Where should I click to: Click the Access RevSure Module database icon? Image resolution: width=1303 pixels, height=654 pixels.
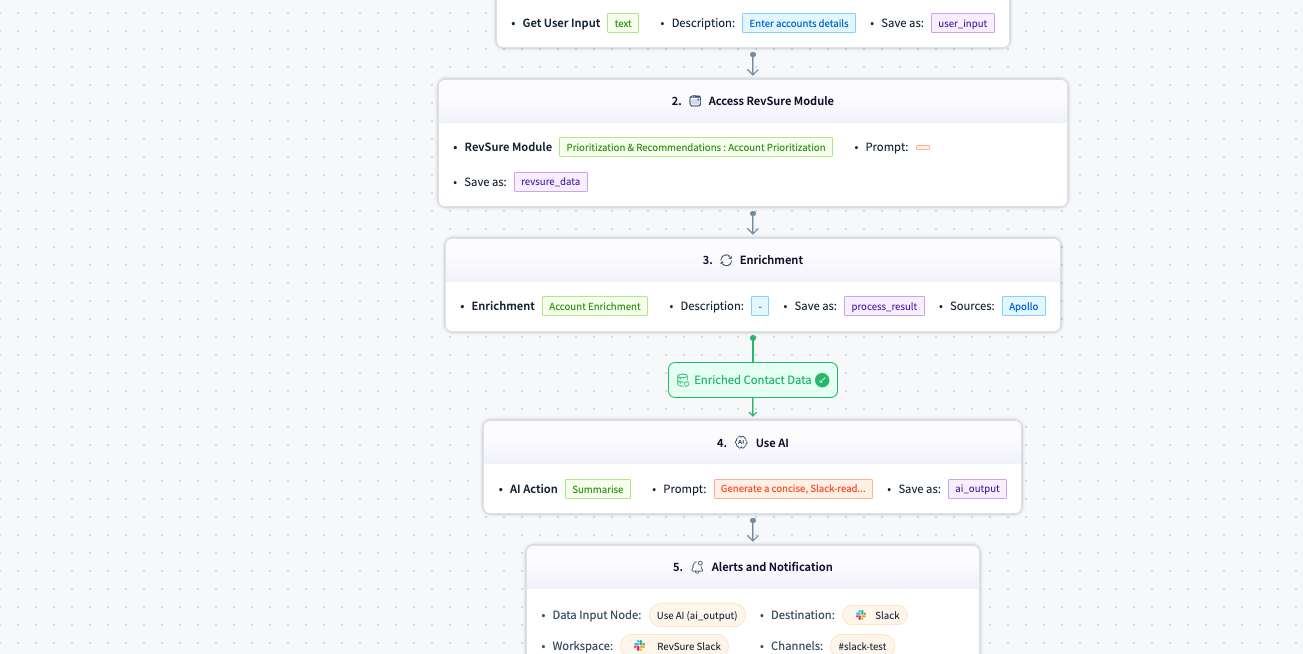696,101
